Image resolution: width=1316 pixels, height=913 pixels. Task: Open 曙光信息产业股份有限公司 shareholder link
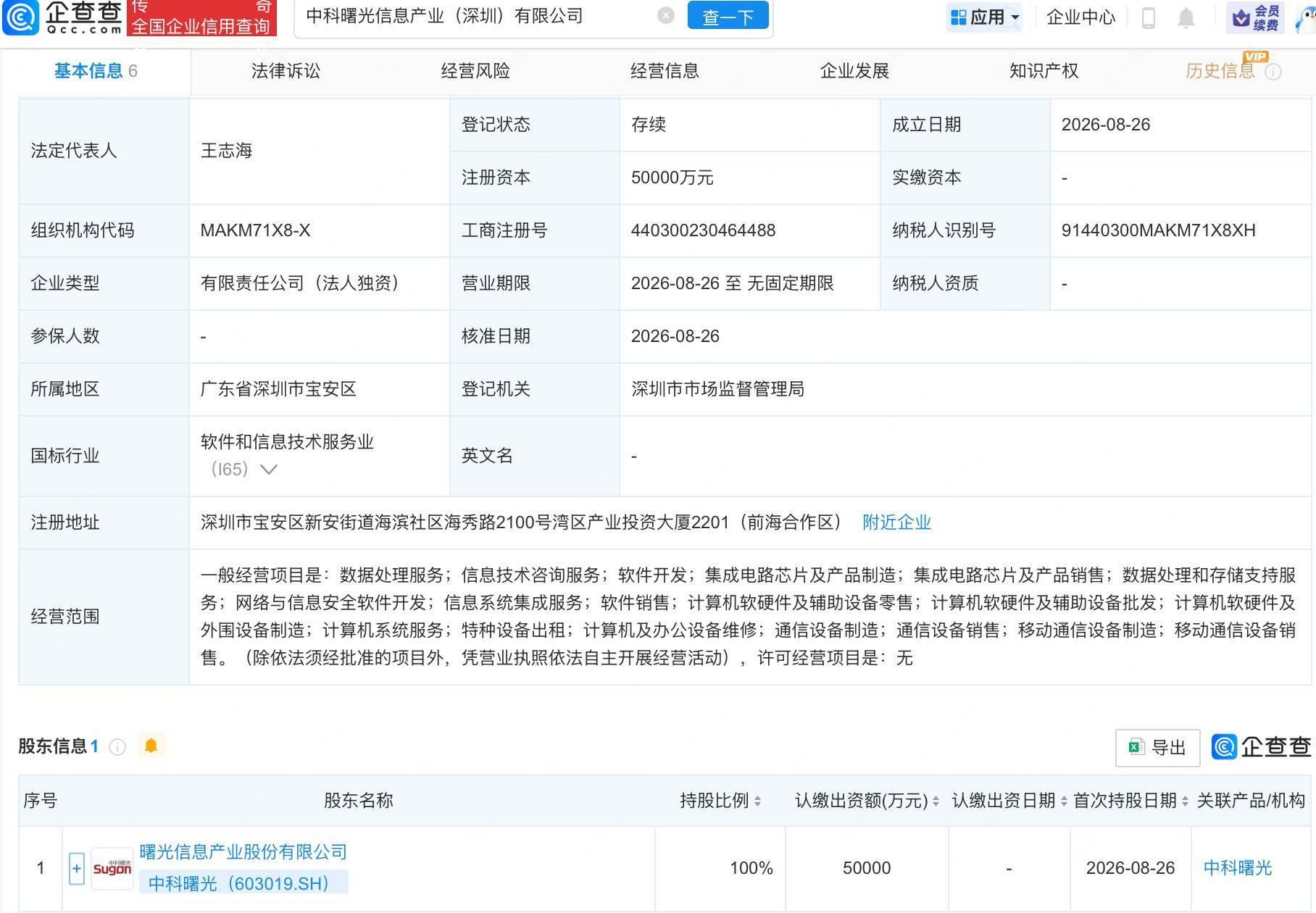click(x=243, y=852)
